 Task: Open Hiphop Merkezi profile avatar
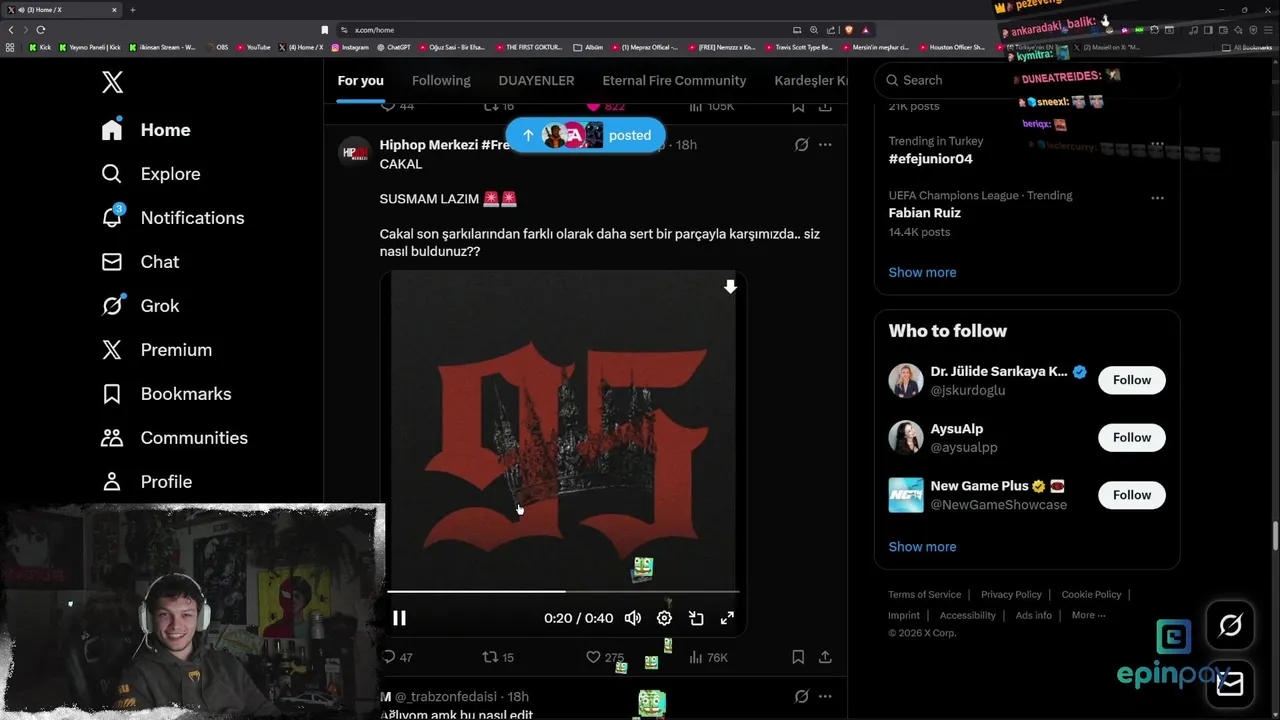click(x=354, y=153)
